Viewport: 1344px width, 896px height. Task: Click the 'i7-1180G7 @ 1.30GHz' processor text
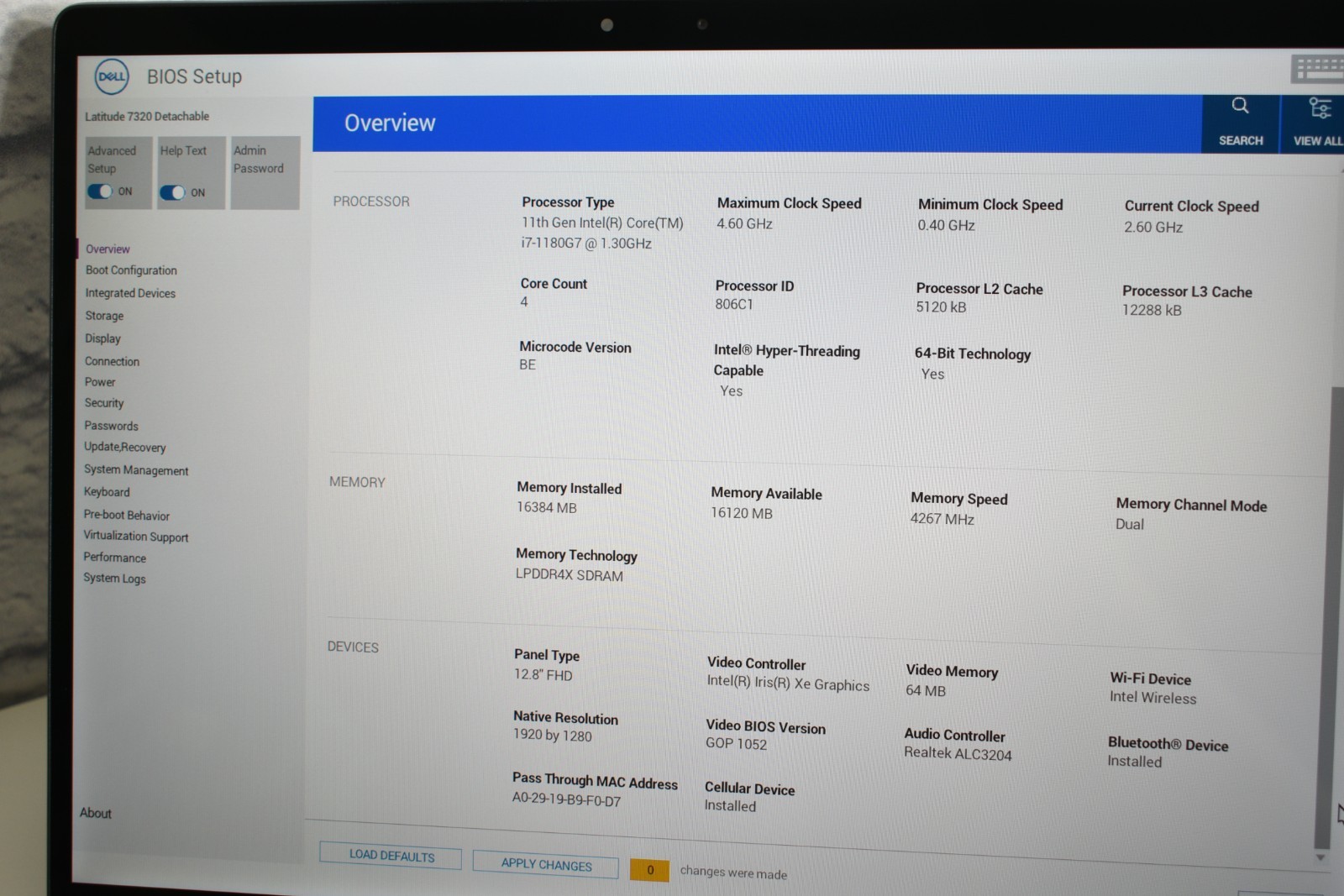[x=586, y=244]
